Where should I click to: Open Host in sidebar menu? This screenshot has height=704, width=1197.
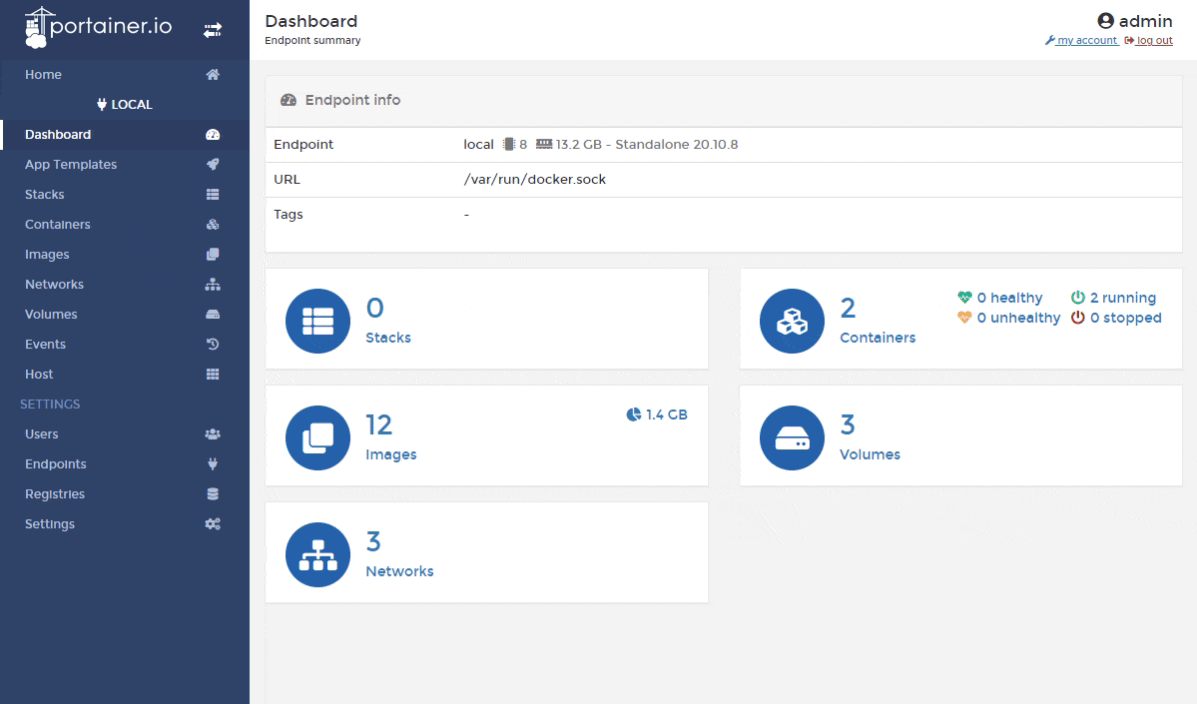39,374
